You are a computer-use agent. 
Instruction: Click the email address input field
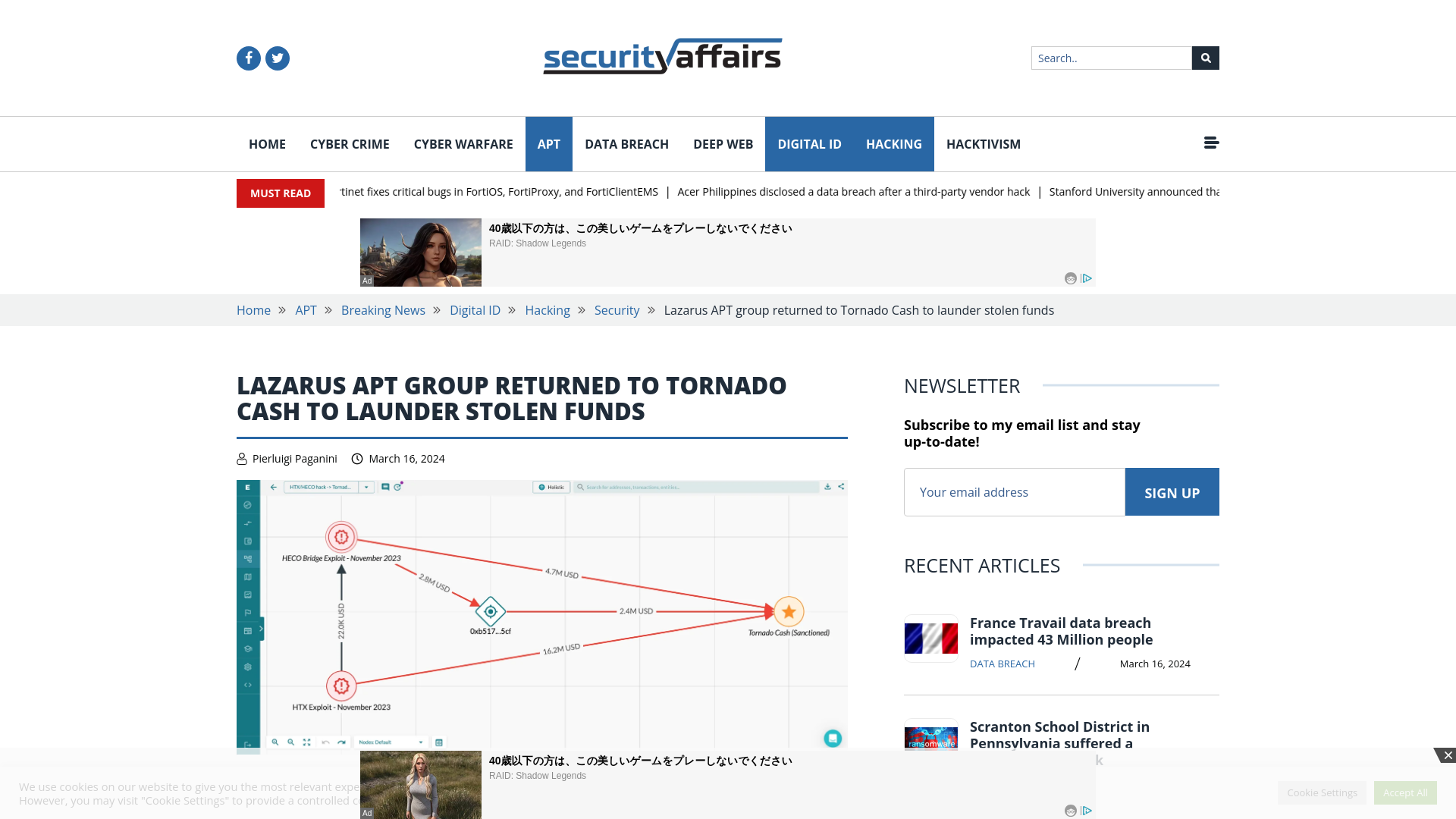click(x=1014, y=491)
